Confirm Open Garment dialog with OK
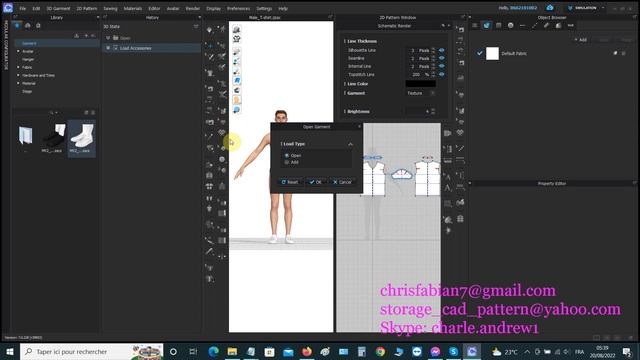Viewport: 640px width, 360px height. pos(316,182)
